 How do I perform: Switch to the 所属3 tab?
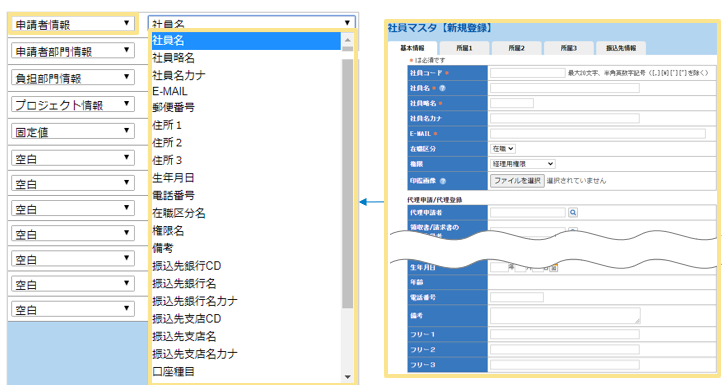[569, 48]
